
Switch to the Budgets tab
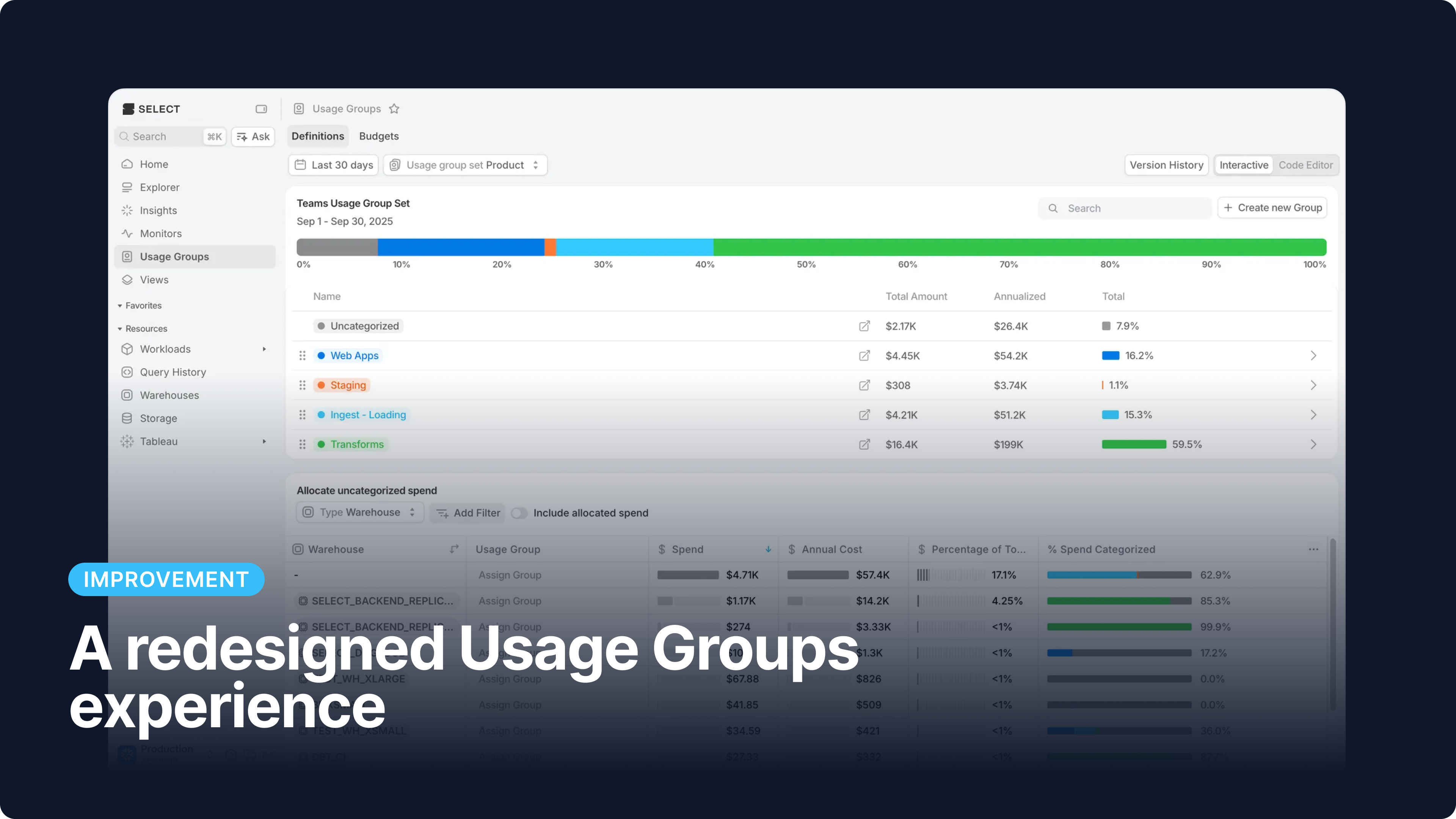379,136
